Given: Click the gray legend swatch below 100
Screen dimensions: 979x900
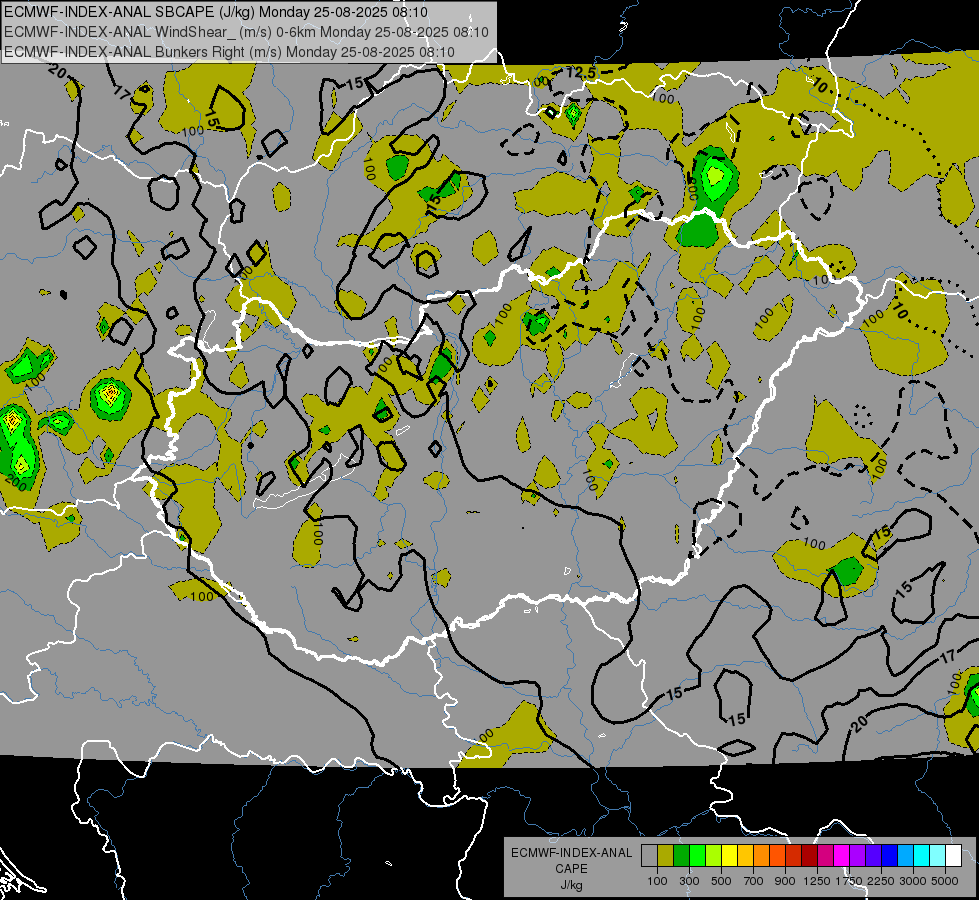Looking at the screenshot, I should coord(649,855).
